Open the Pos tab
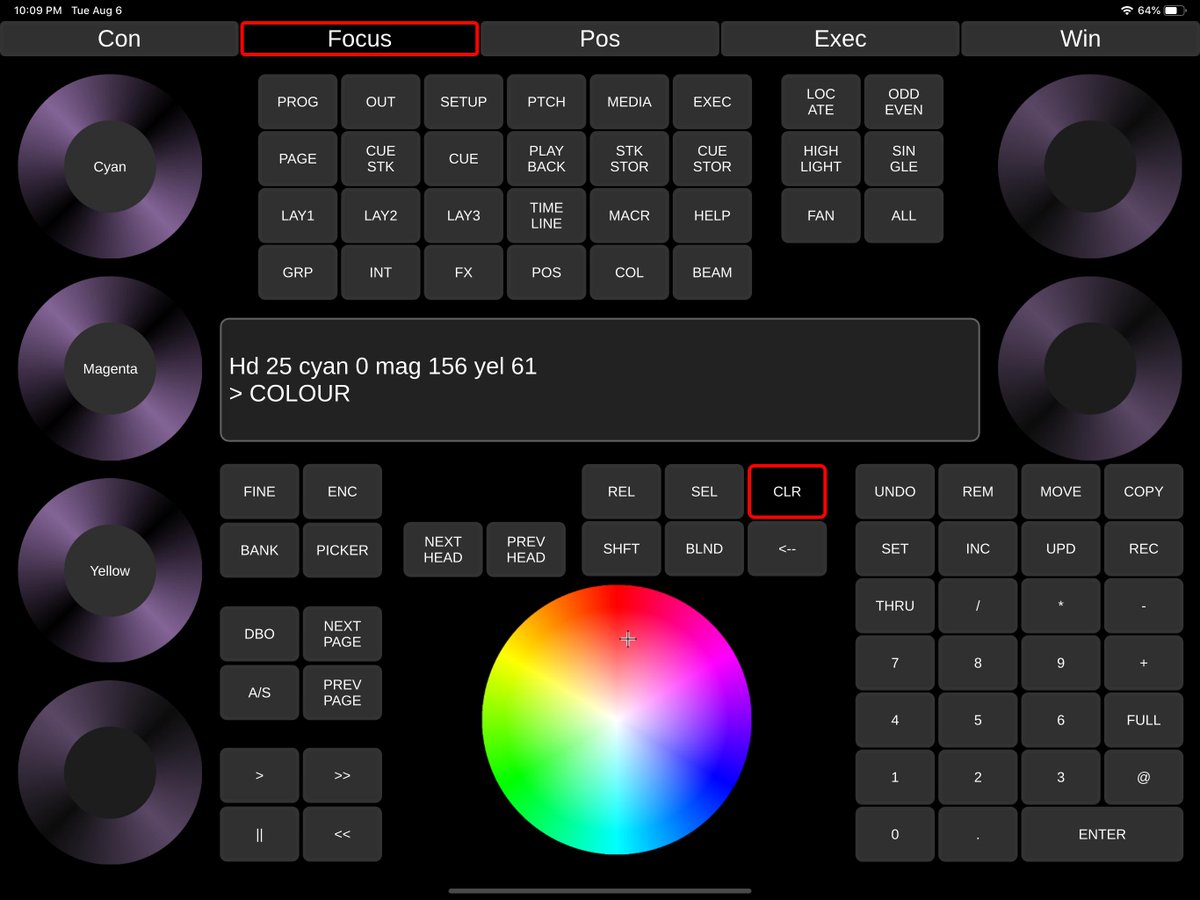This screenshot has width=1200, height=900. point(600,39)
